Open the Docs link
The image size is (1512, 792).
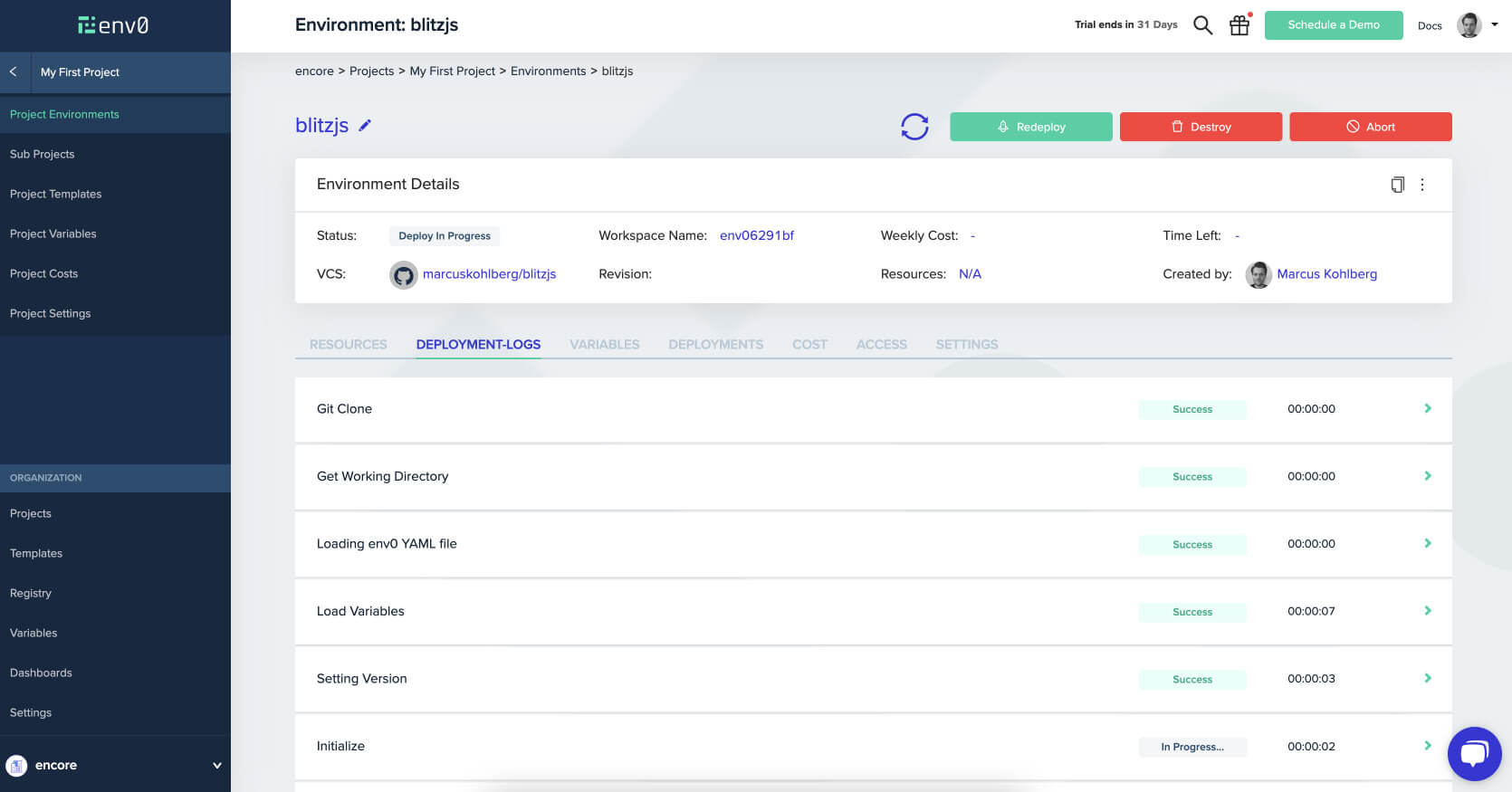coord(1430,26)
